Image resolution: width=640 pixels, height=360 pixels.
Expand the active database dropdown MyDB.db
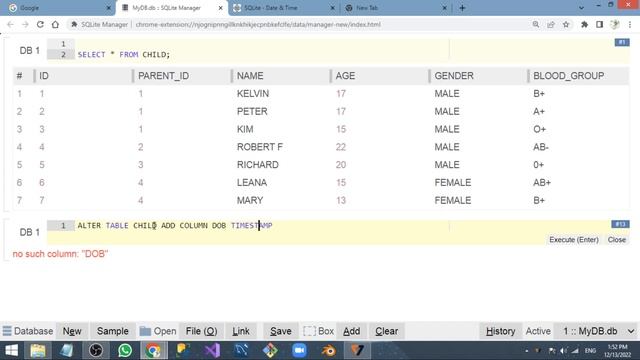pos(598,331)
